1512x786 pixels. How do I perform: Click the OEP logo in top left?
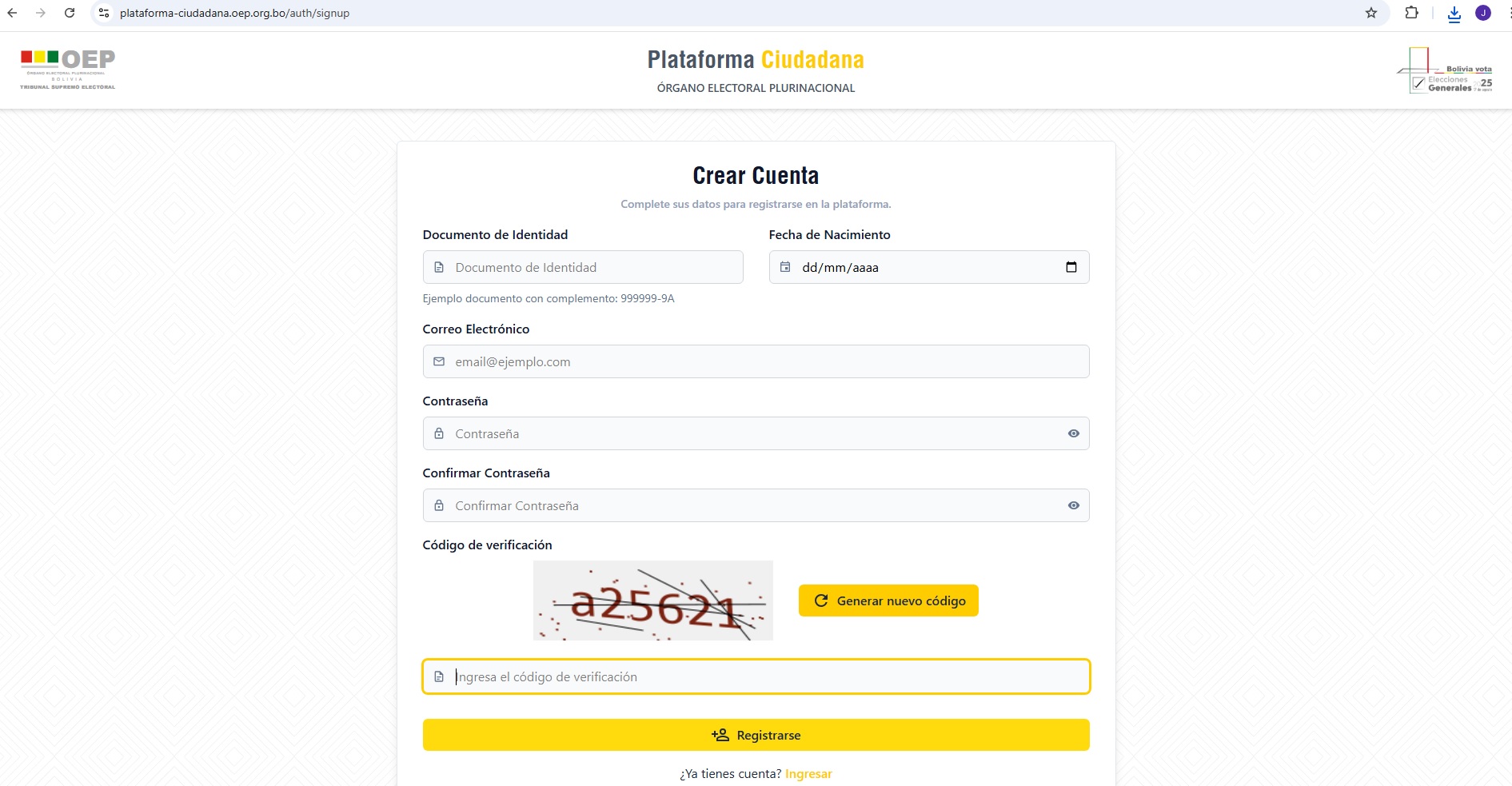point(69,68)
